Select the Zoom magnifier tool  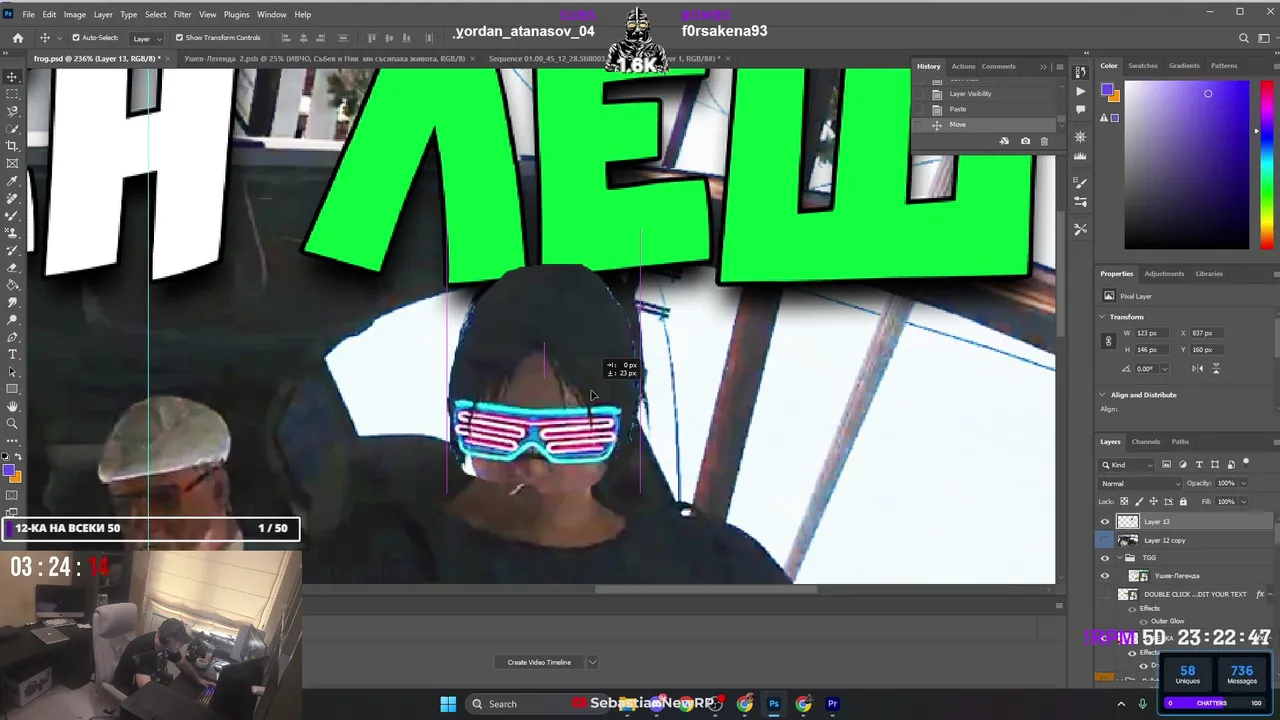coord(12,423)
